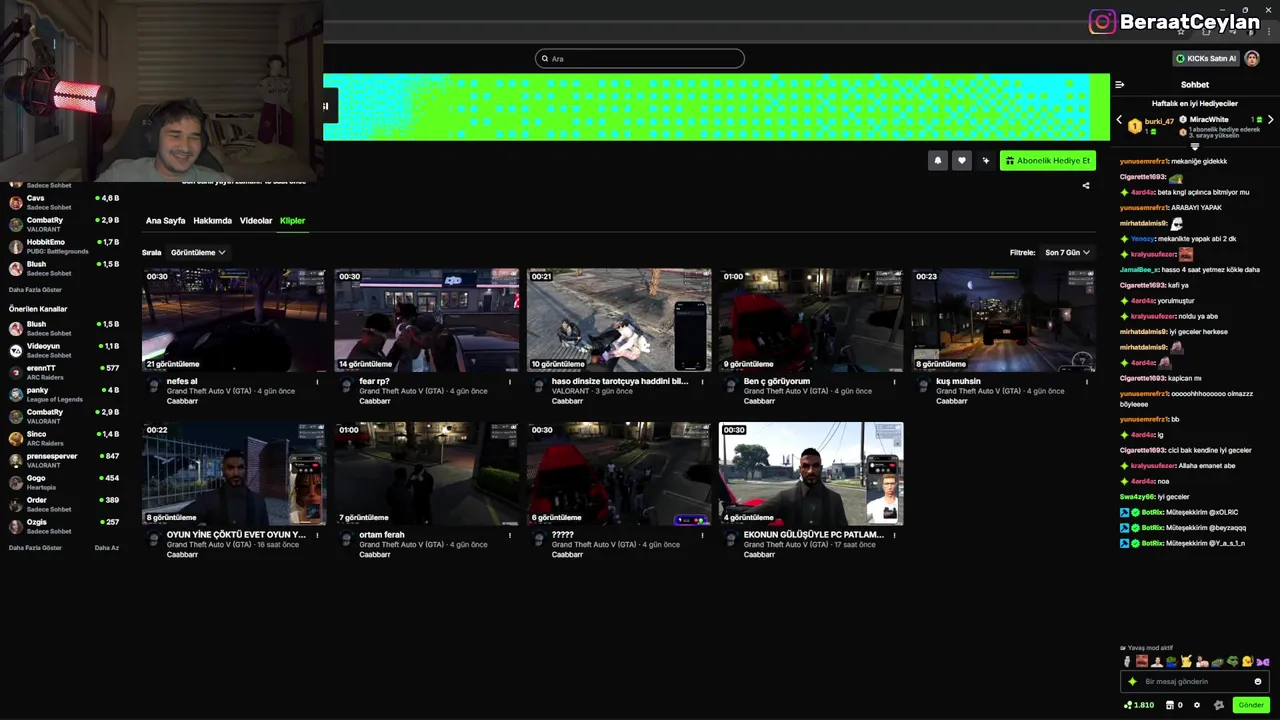This screenshot has height=720, width=1280.
Task: Click 'ortam ferah' clip title
Action: pyautogui.click(x=382, y=535)
